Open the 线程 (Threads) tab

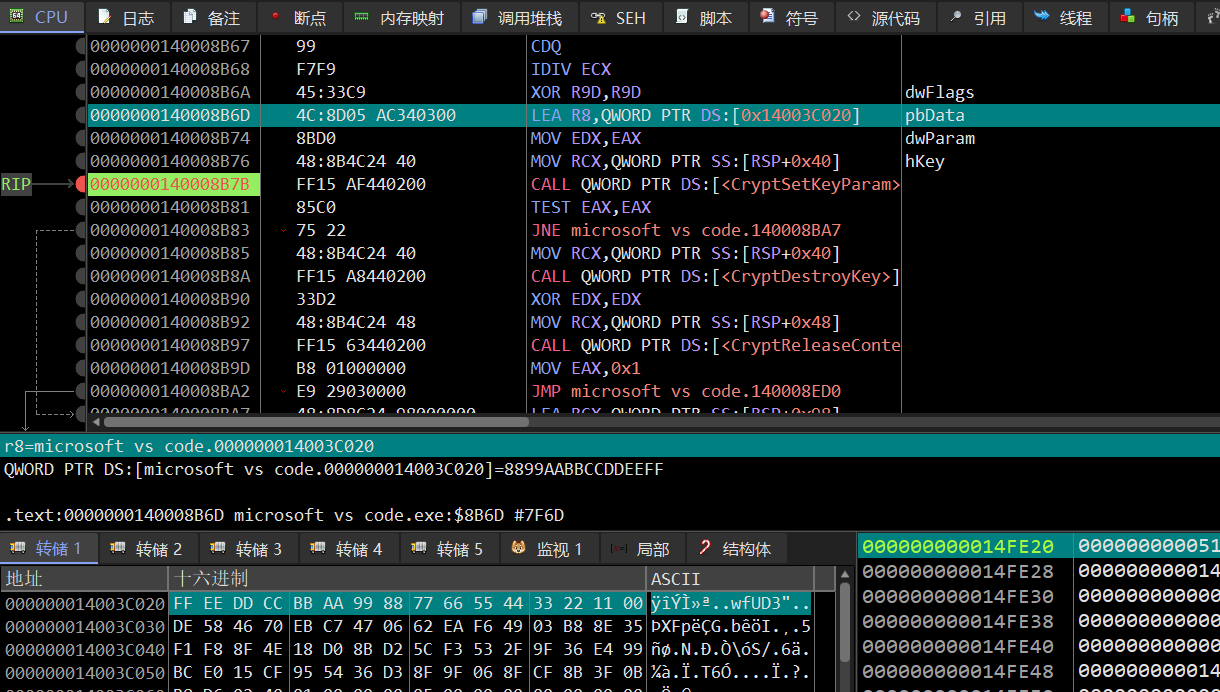tap(1064, 18)
